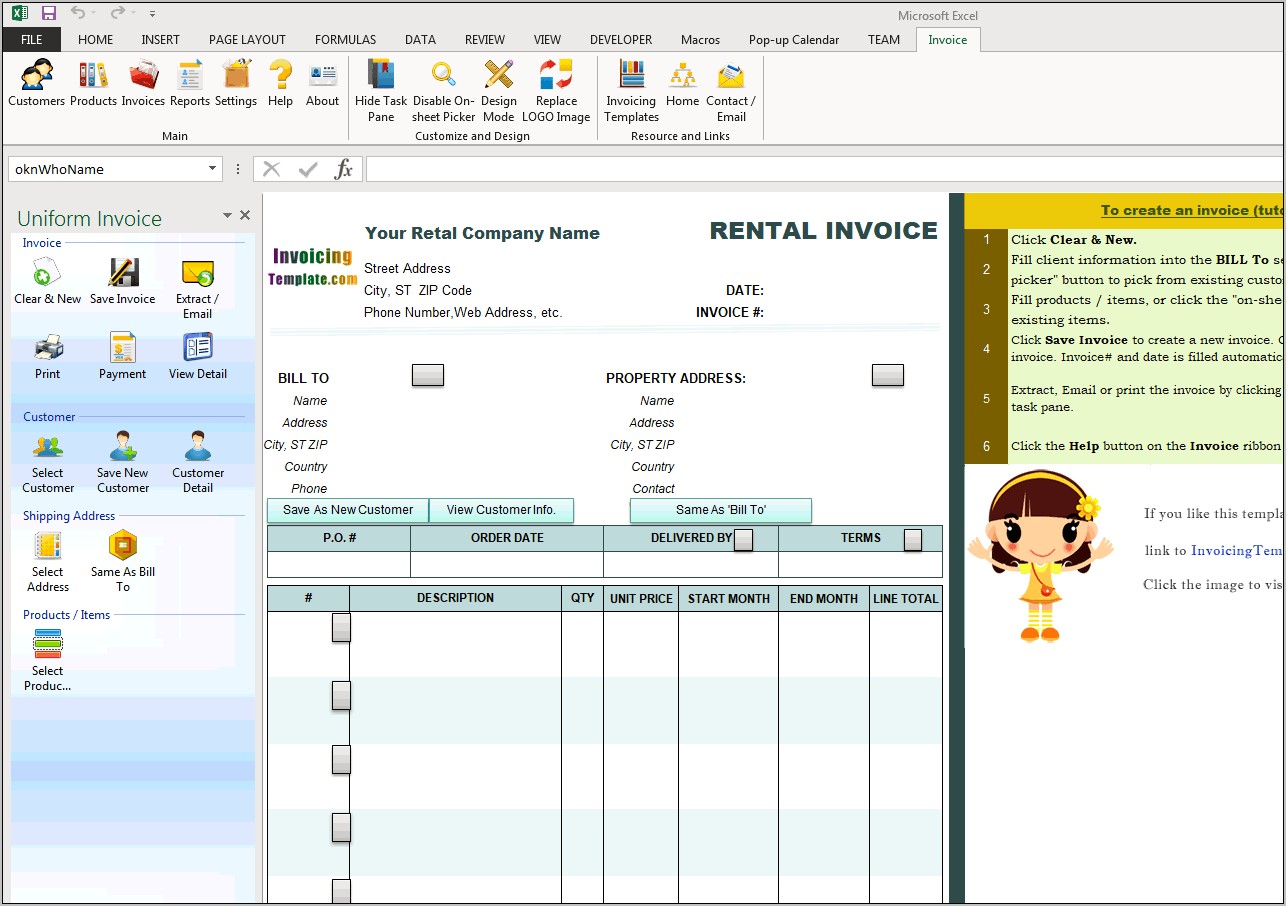The image size is (1286, 906).
Task: Click View Detail in task pane
Action: coord(197,356)
